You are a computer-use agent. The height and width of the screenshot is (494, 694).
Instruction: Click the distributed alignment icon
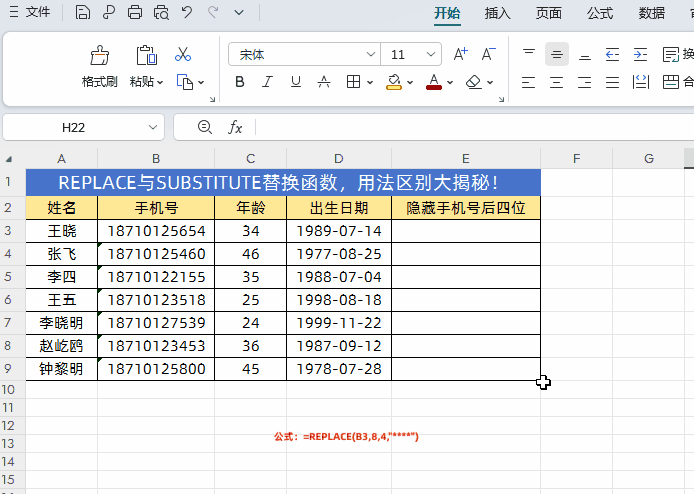pos(640,82)
